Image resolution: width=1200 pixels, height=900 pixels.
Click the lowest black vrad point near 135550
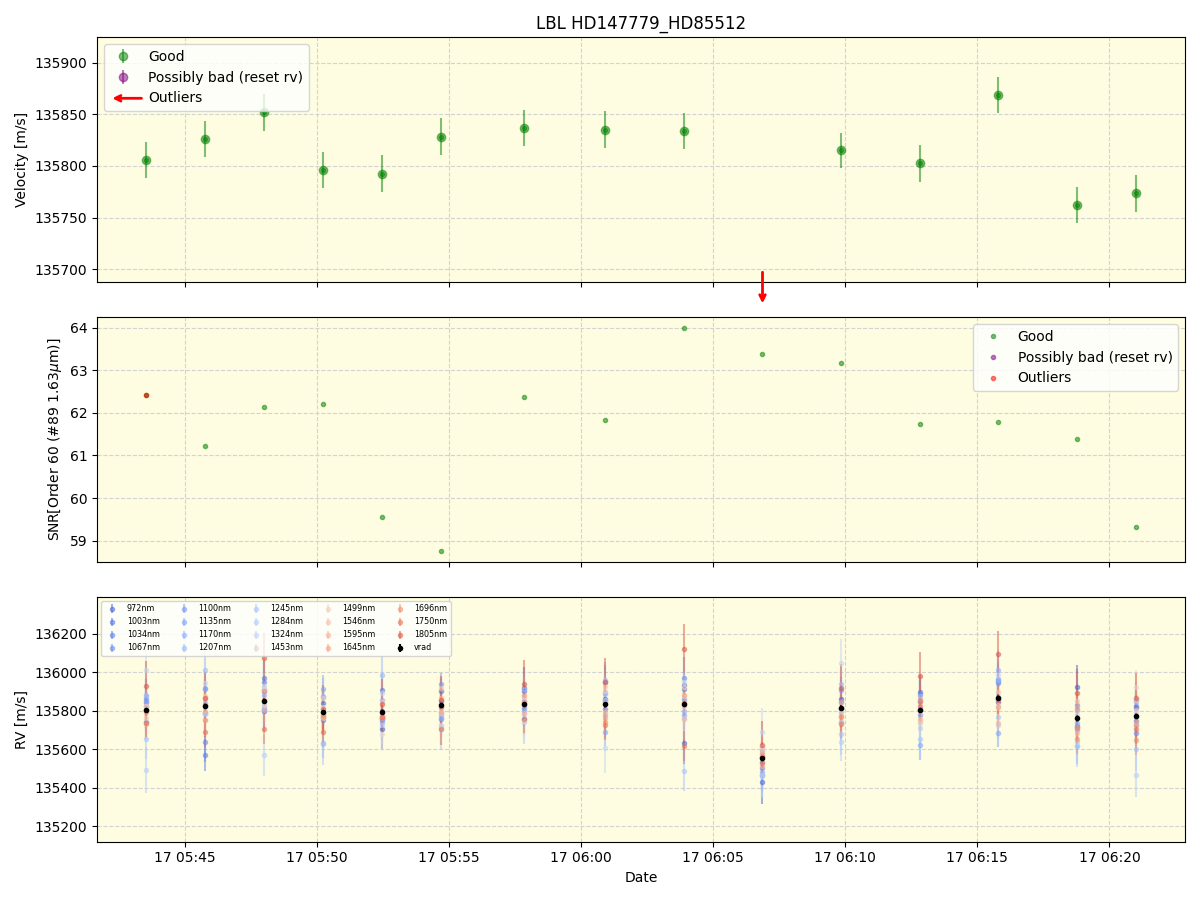coord(762,758)
